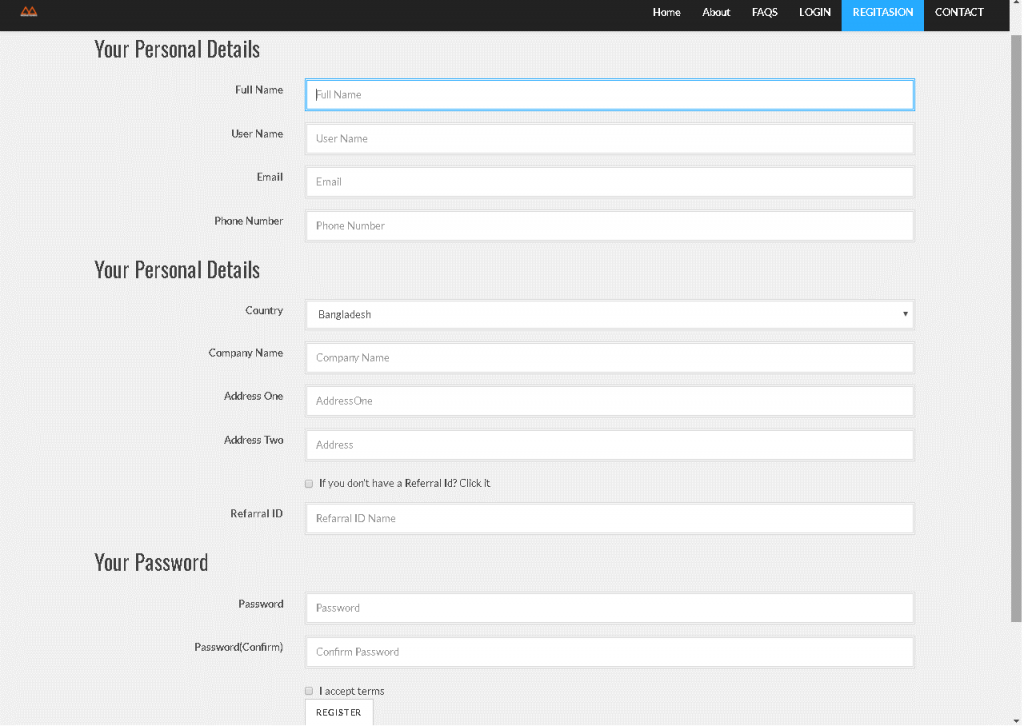Viewport: 1024px width, 726px height.
Task: Open the CONTACT page link
Action: 959,13
